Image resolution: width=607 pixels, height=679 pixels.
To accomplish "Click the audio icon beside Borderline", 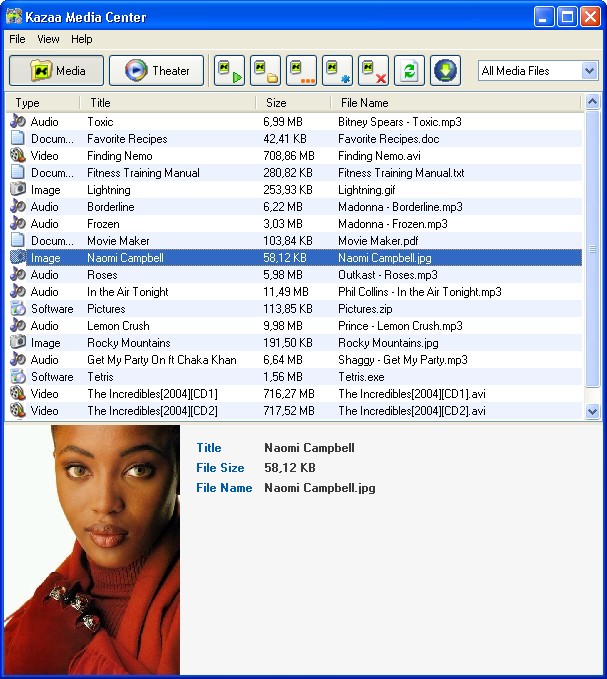I will click(x=18, y=207).
